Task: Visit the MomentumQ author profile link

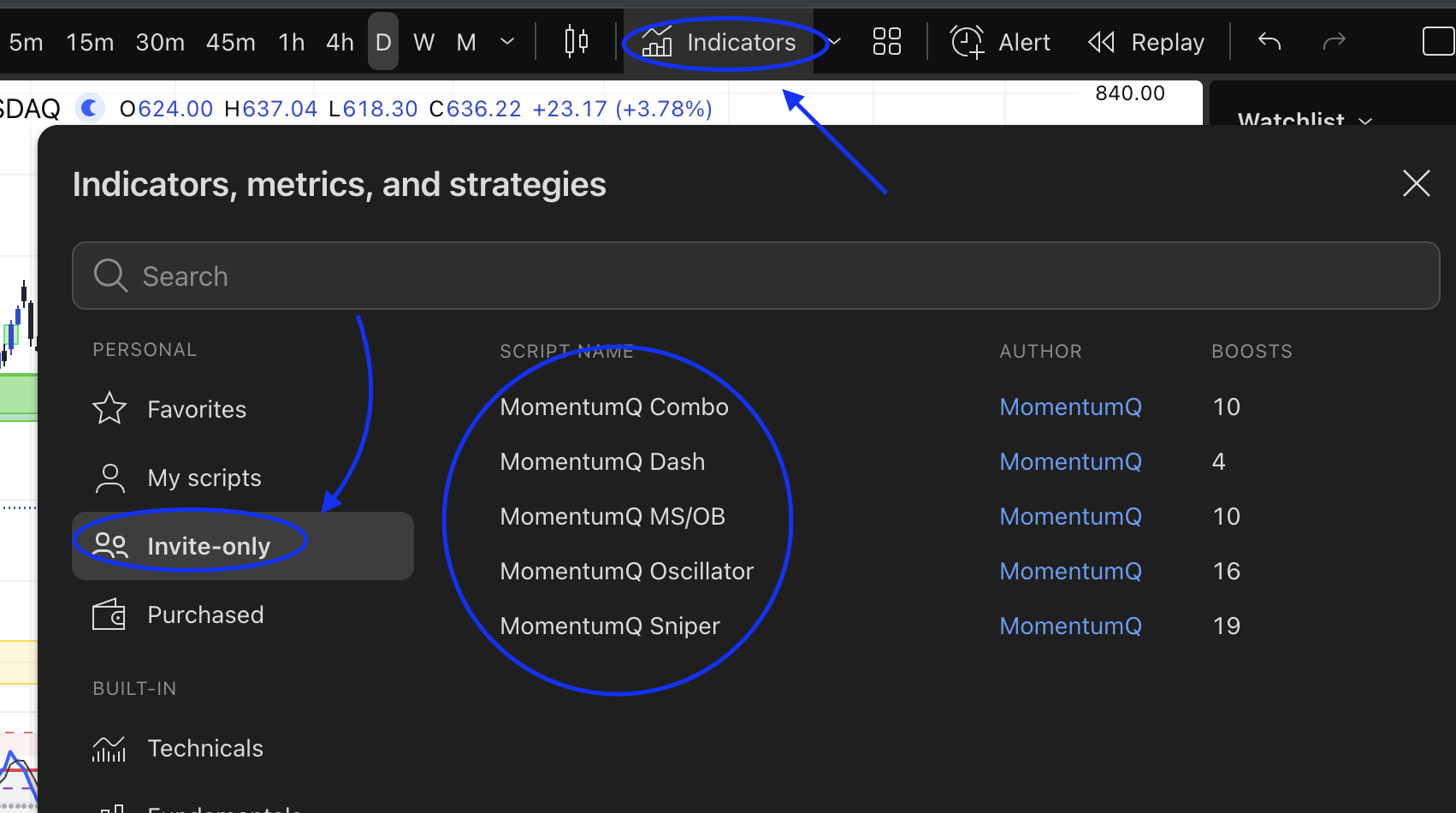Action: tap(1070, 406)
